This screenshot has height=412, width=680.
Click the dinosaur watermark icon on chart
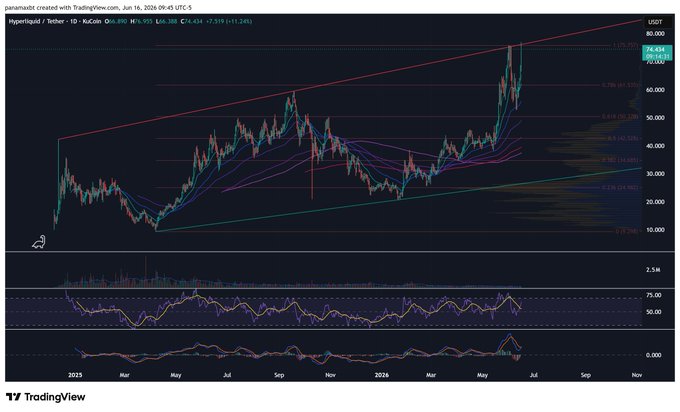[39, 242]
